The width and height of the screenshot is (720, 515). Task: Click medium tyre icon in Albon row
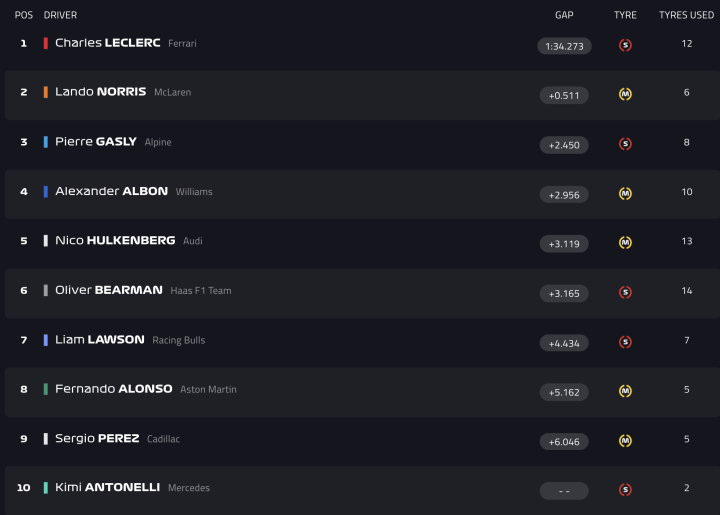(625, 193)
